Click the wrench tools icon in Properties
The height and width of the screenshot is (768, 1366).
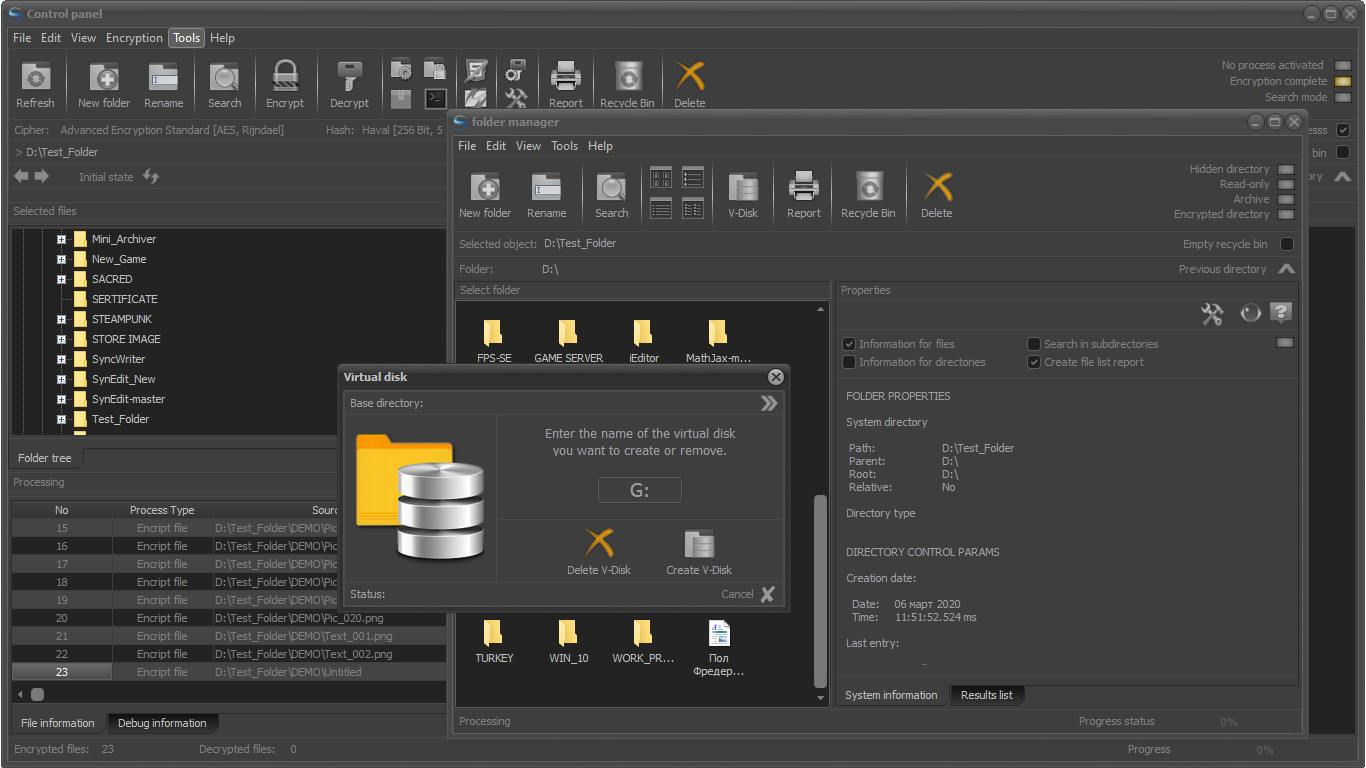click(x=1212, y=314)
